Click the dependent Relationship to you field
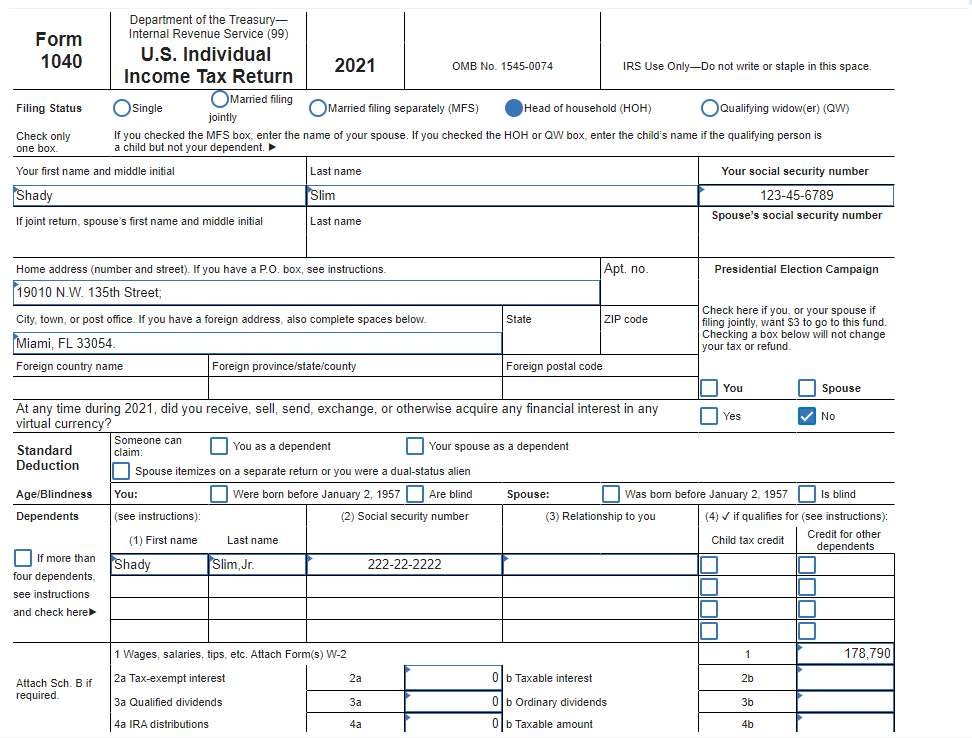The width and height of the screenshot is (972, 738). [x=600, y=564]
